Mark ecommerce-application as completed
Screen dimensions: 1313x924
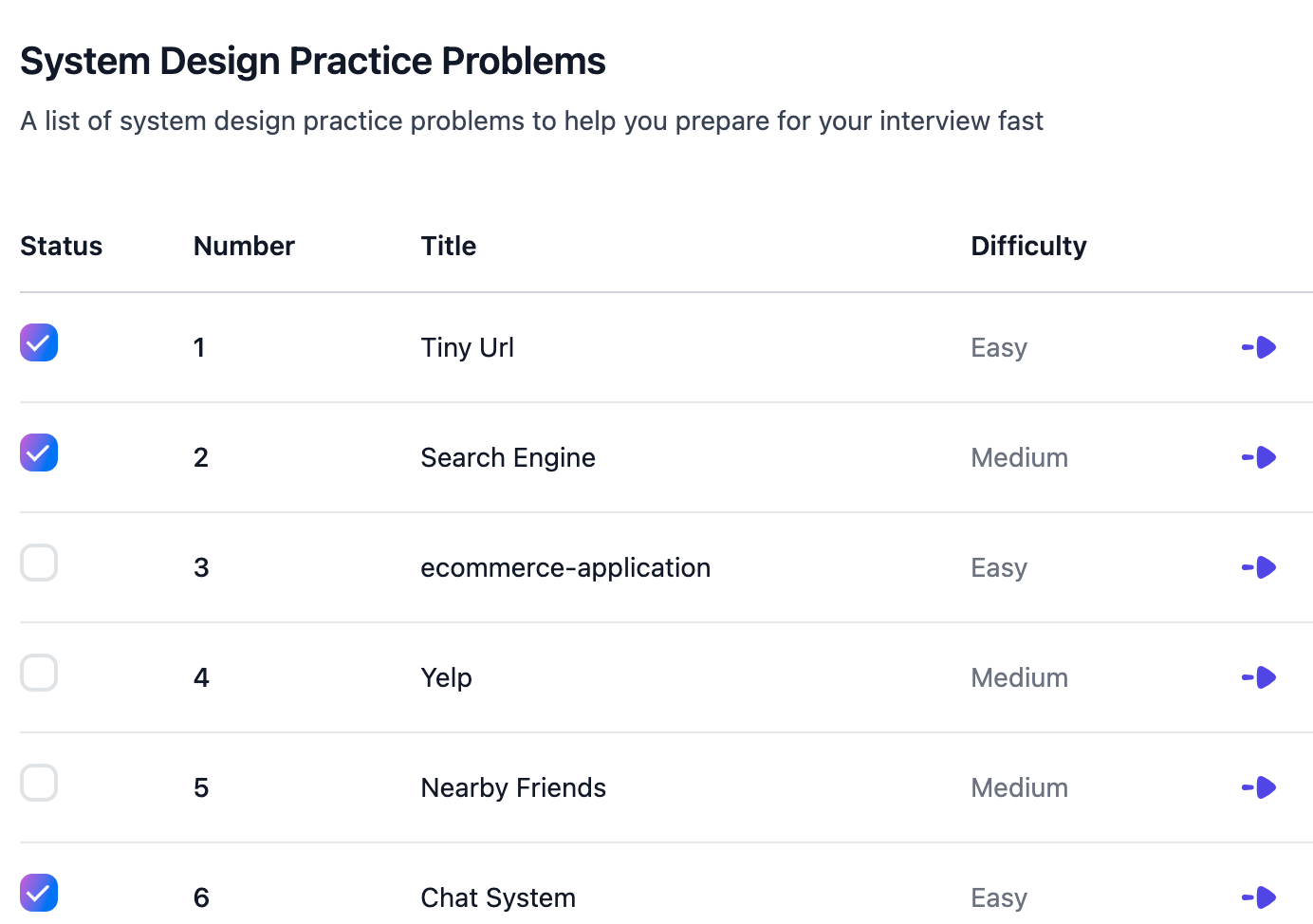(39, 563)
